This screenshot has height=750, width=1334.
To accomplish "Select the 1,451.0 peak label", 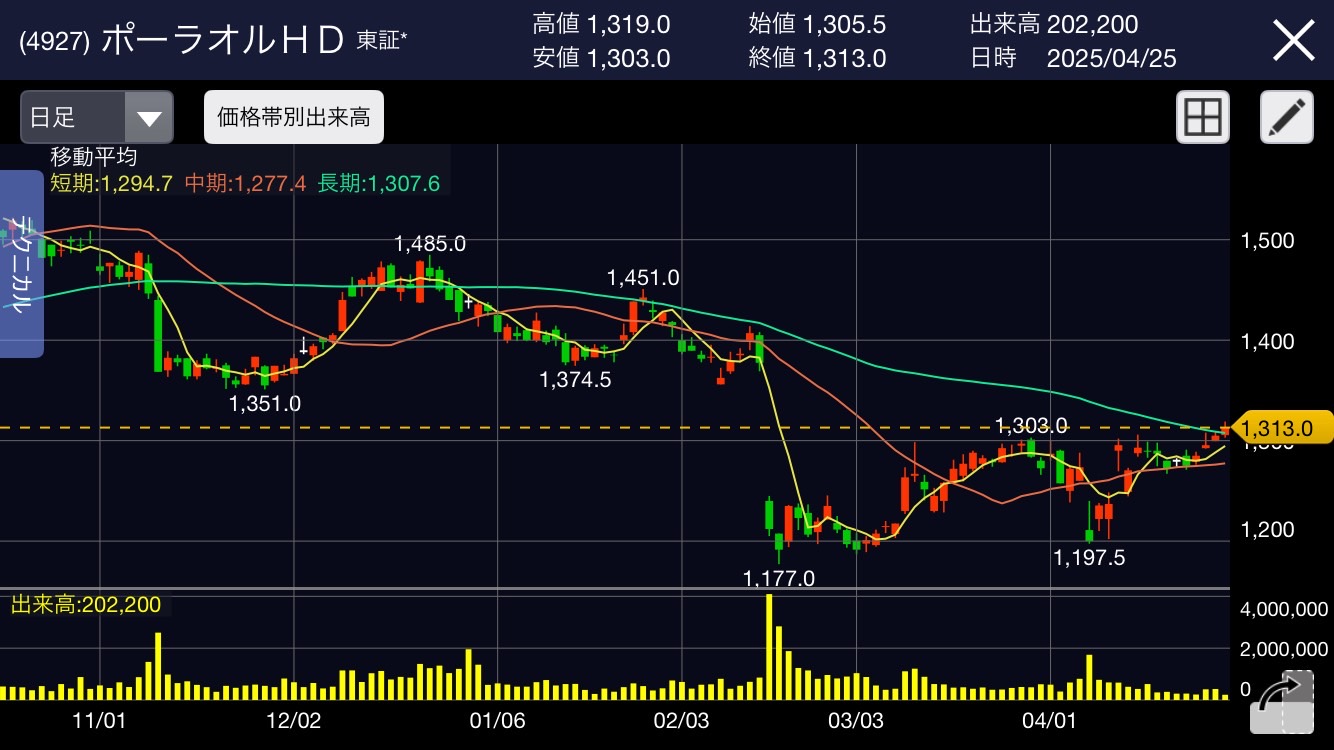I will click(x=643, y=277).
